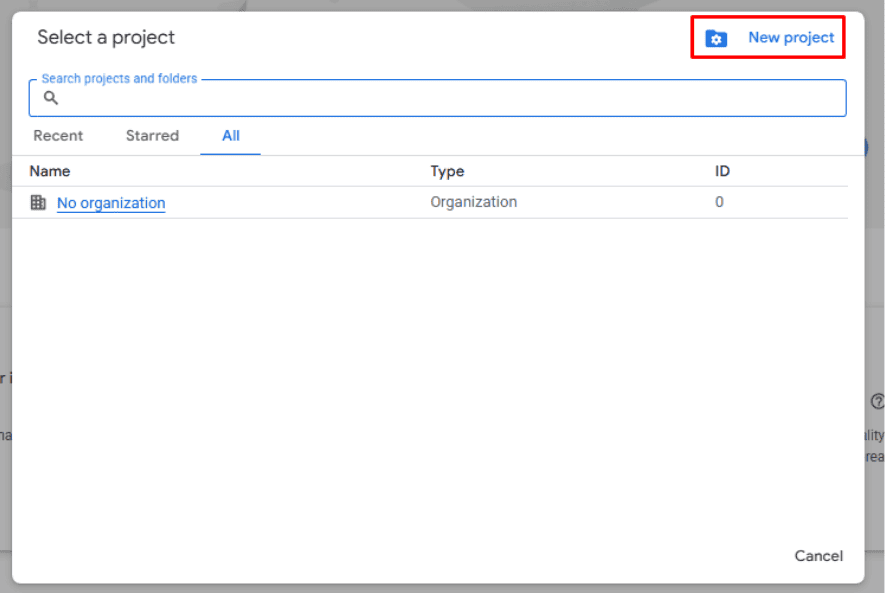The image size is (887, 593).
Task: Select the All tab
Action: tap(231, 136)
